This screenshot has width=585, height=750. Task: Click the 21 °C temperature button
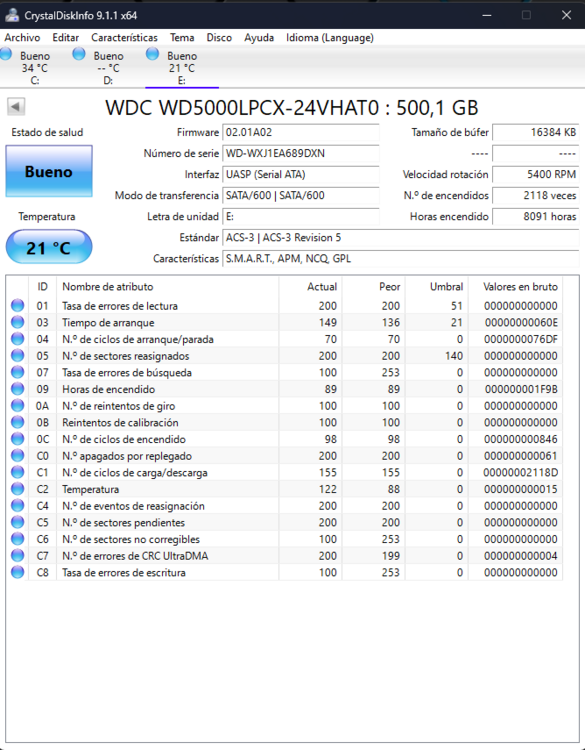49,247
